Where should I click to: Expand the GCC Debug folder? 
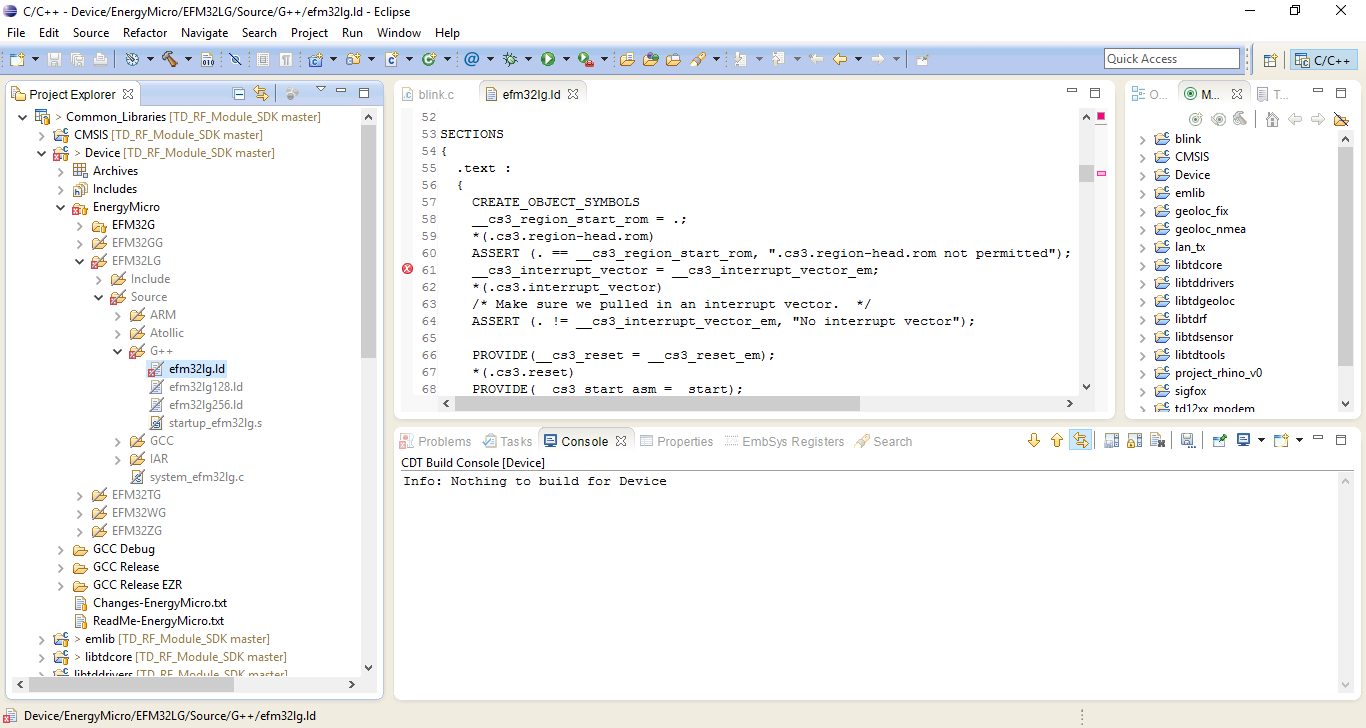tap(61, 549)
